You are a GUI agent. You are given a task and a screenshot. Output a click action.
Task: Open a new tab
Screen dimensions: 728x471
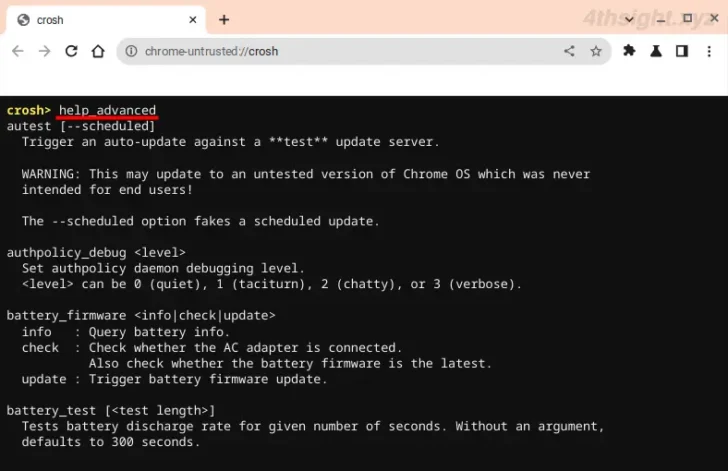click(x=224, y=20)
